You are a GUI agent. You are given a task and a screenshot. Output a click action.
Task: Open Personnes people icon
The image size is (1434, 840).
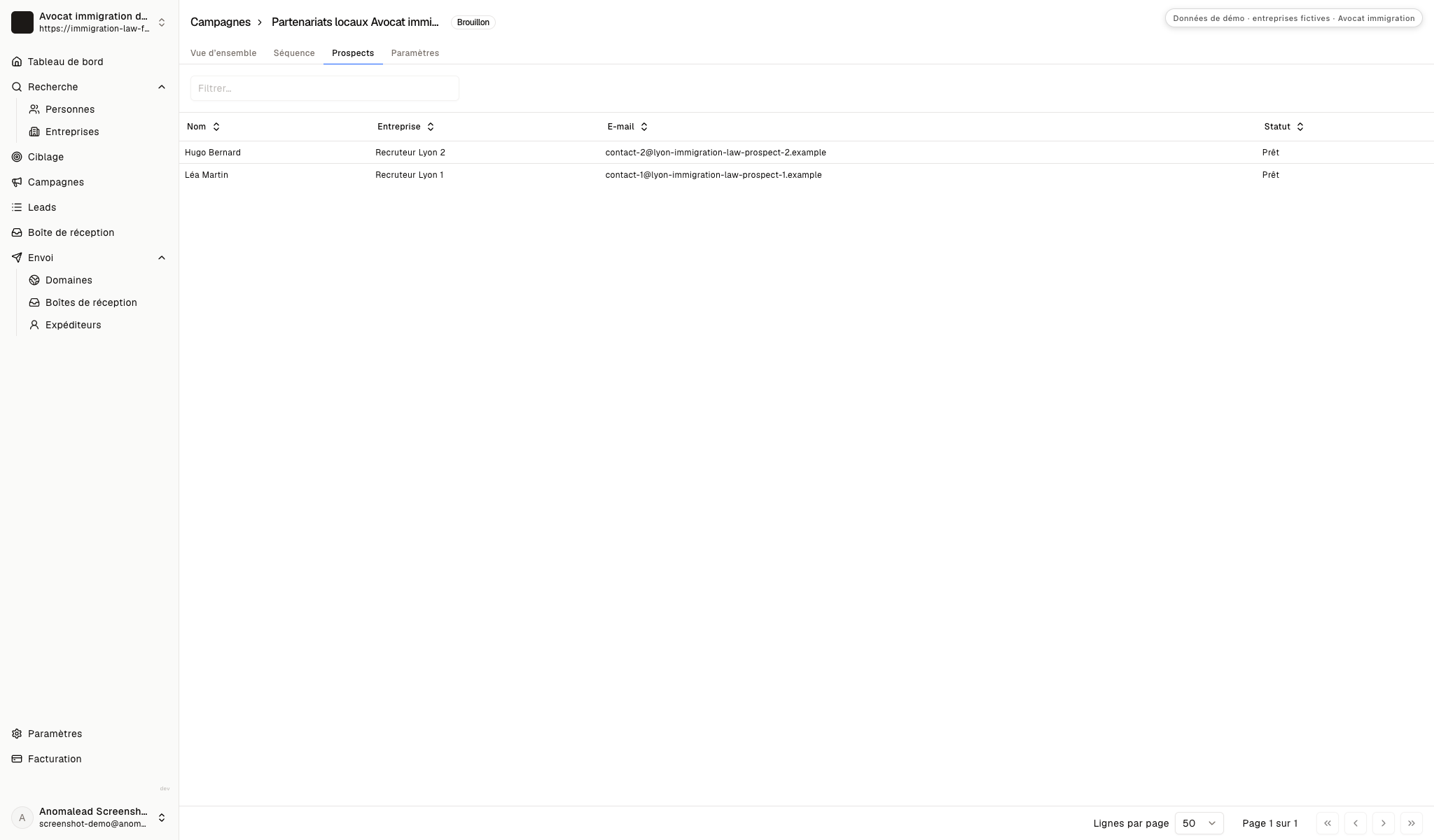tap(34, 109)
